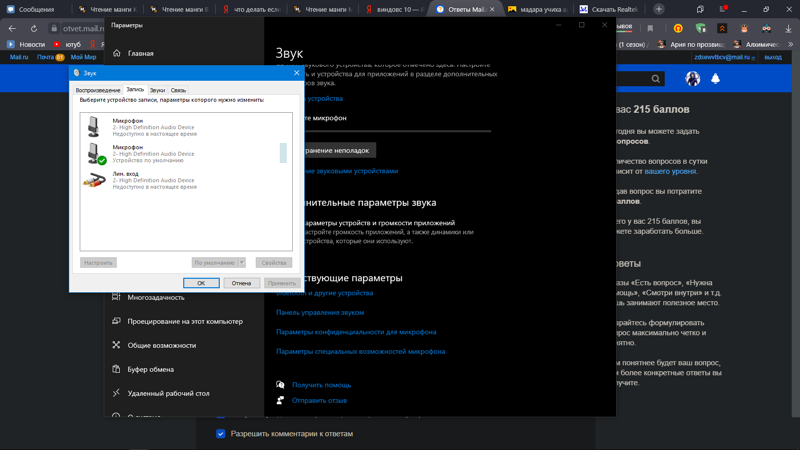Expand the По умолчанию dropdown arrow
Image resolution: width=800 pixels, height=450 pixels.
tap(242, 262)
